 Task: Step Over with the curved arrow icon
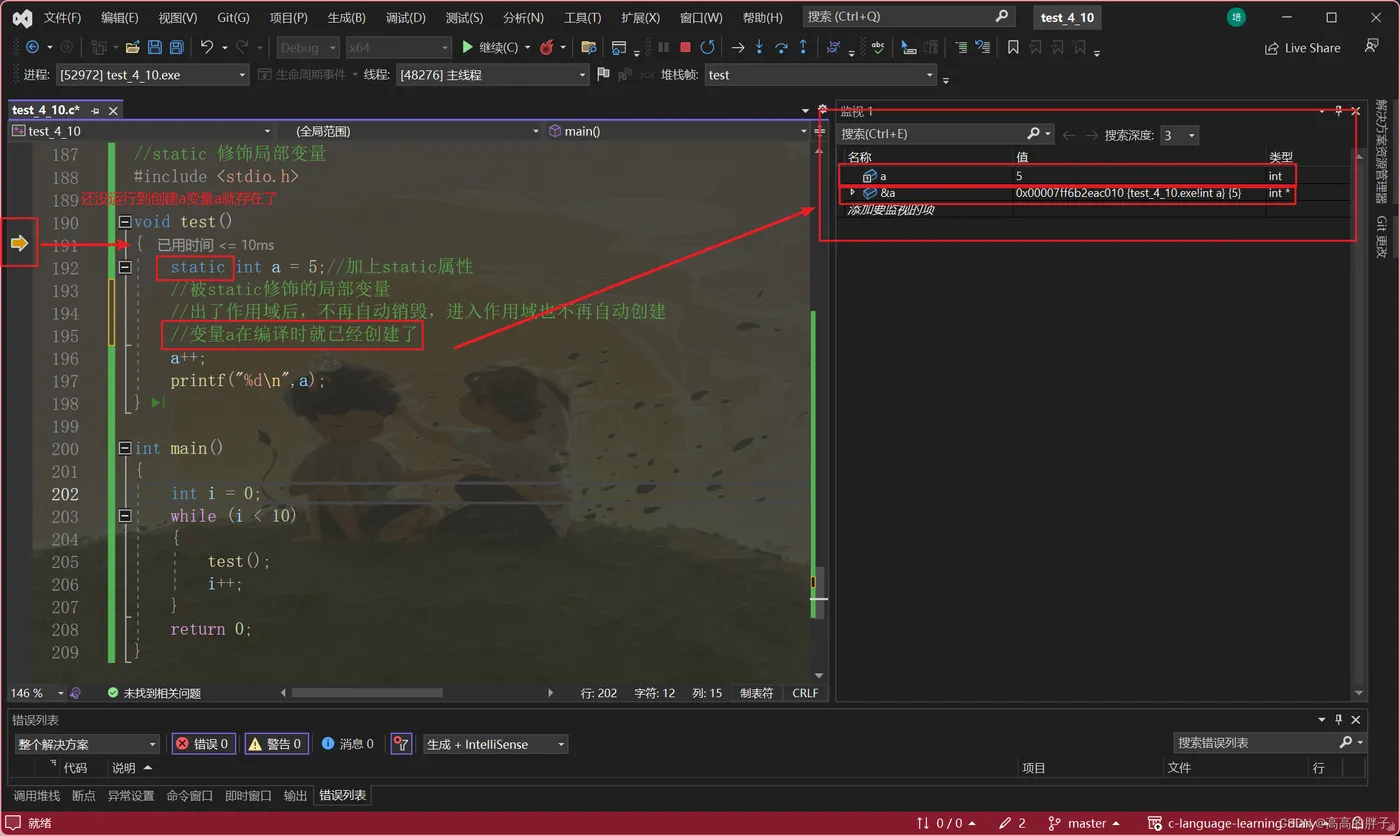[x=781, y=47]
